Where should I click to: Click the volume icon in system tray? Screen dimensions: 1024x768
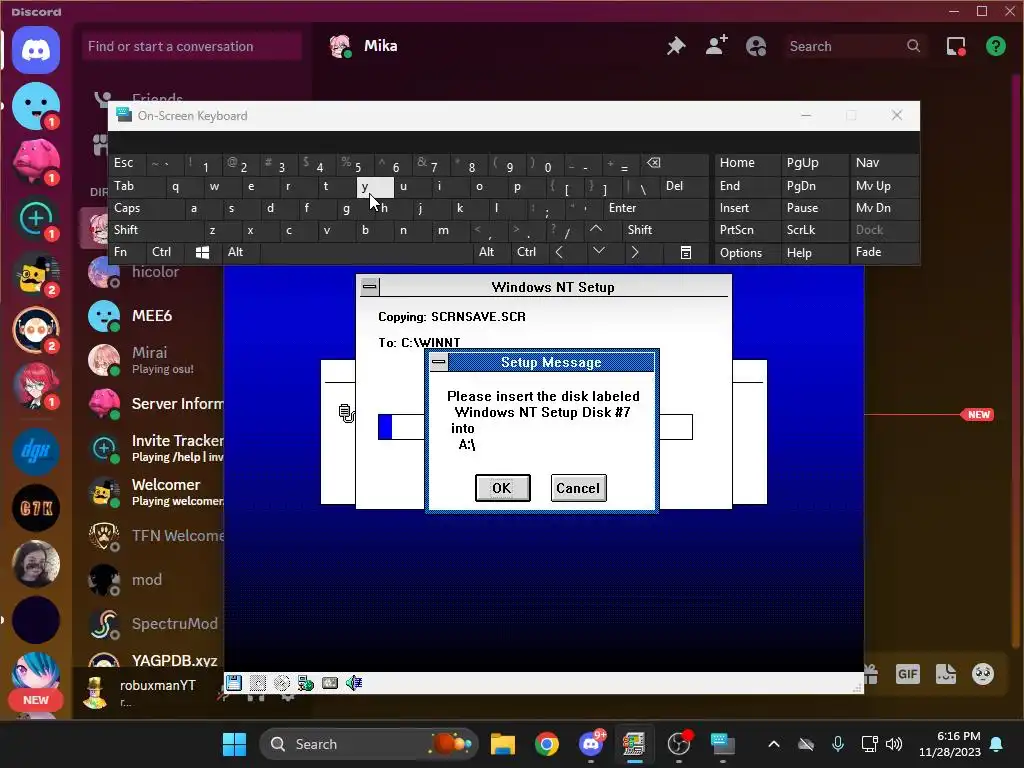tap(894, 744)
